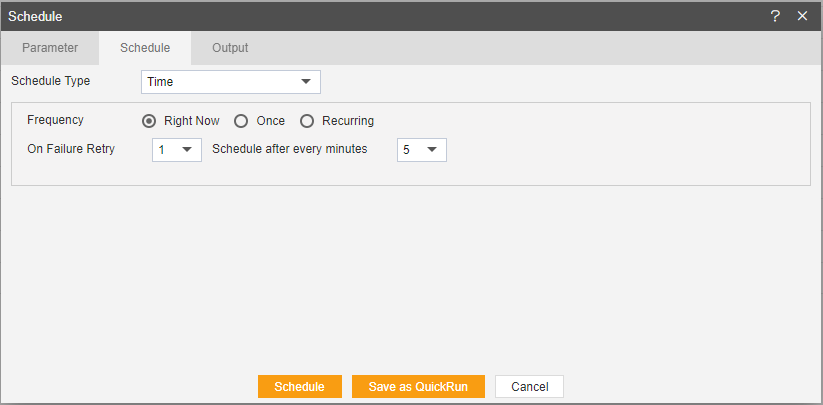
Task: Select the Schedule tab
Action: (145, 48)
